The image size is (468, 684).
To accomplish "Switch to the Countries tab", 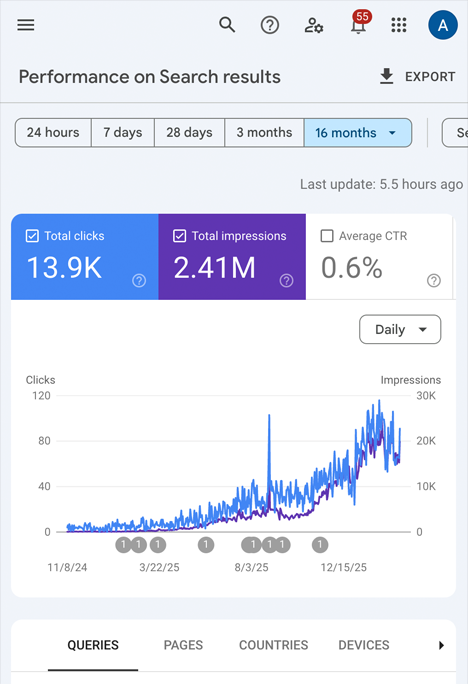I will click(273, 645).
